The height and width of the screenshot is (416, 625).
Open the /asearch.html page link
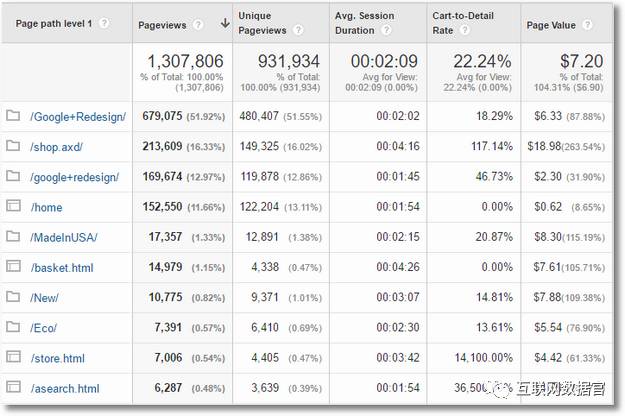pyautogui.click(x=65, y=389)
